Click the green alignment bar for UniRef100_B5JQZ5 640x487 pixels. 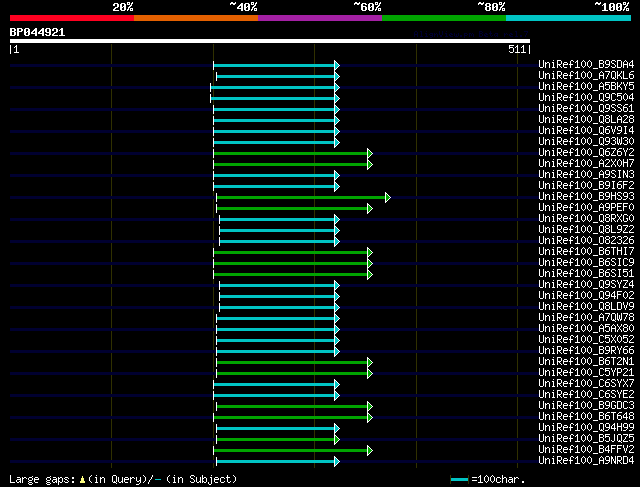pos(276,440)
